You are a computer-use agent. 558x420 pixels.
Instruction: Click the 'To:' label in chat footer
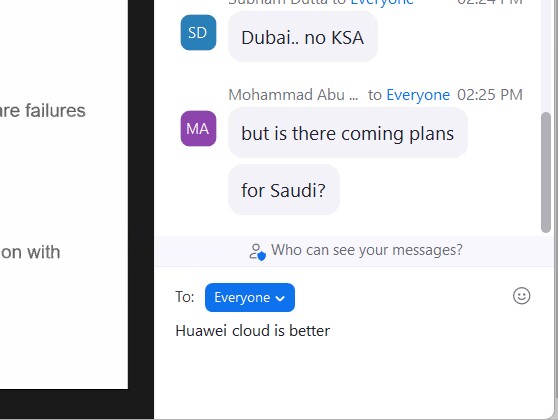[185, 296]
